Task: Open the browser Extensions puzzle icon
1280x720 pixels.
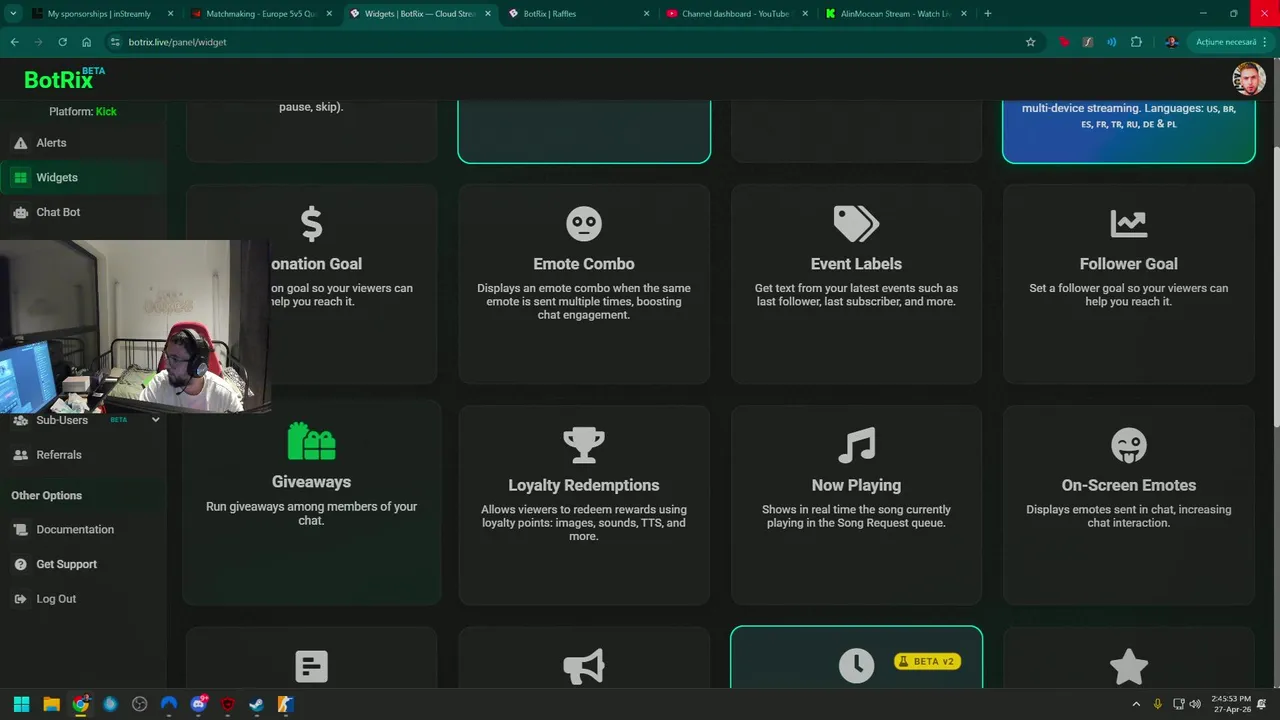Action: point(1136,42)
